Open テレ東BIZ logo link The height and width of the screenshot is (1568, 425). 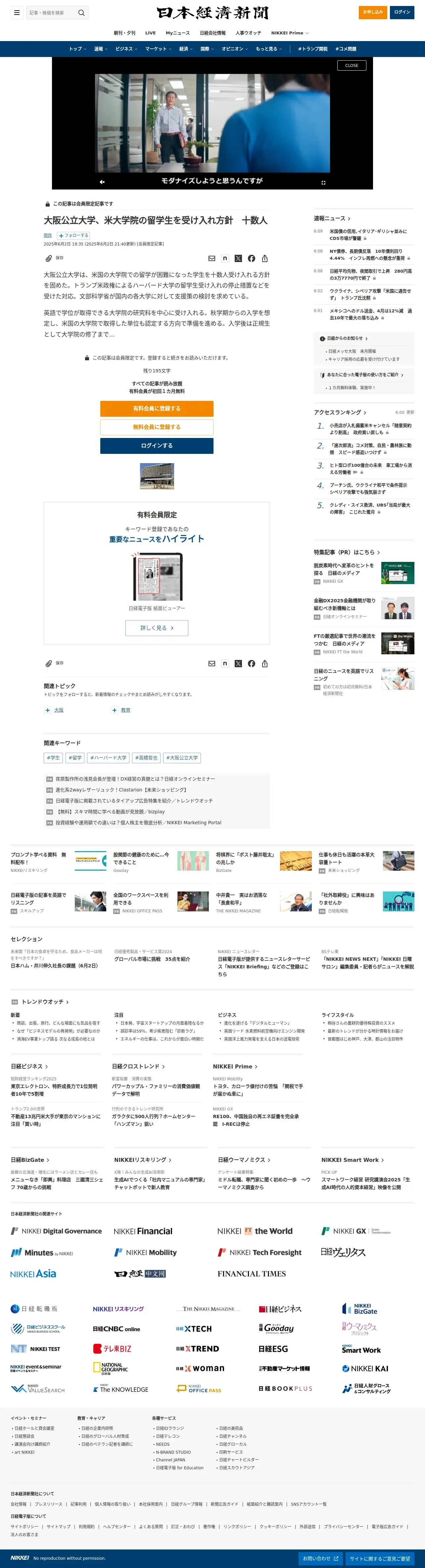(112, 1349)
